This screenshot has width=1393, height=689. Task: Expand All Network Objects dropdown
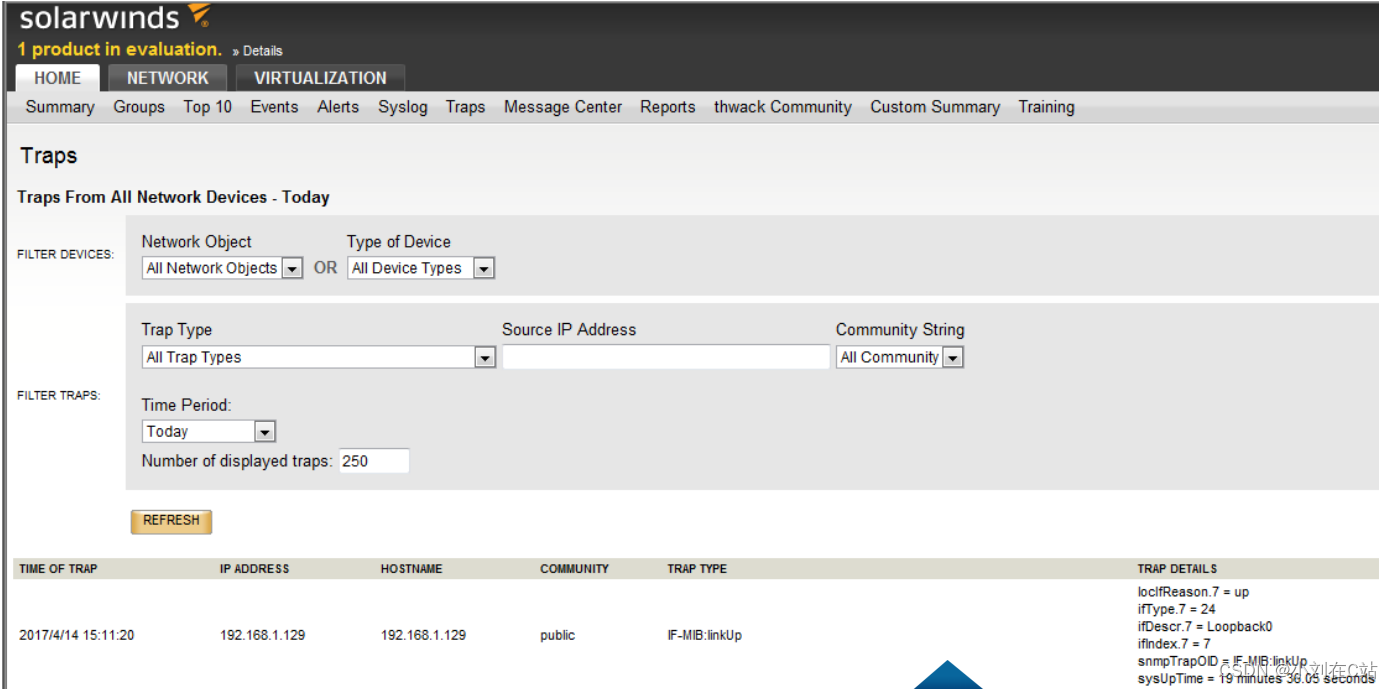222,268
